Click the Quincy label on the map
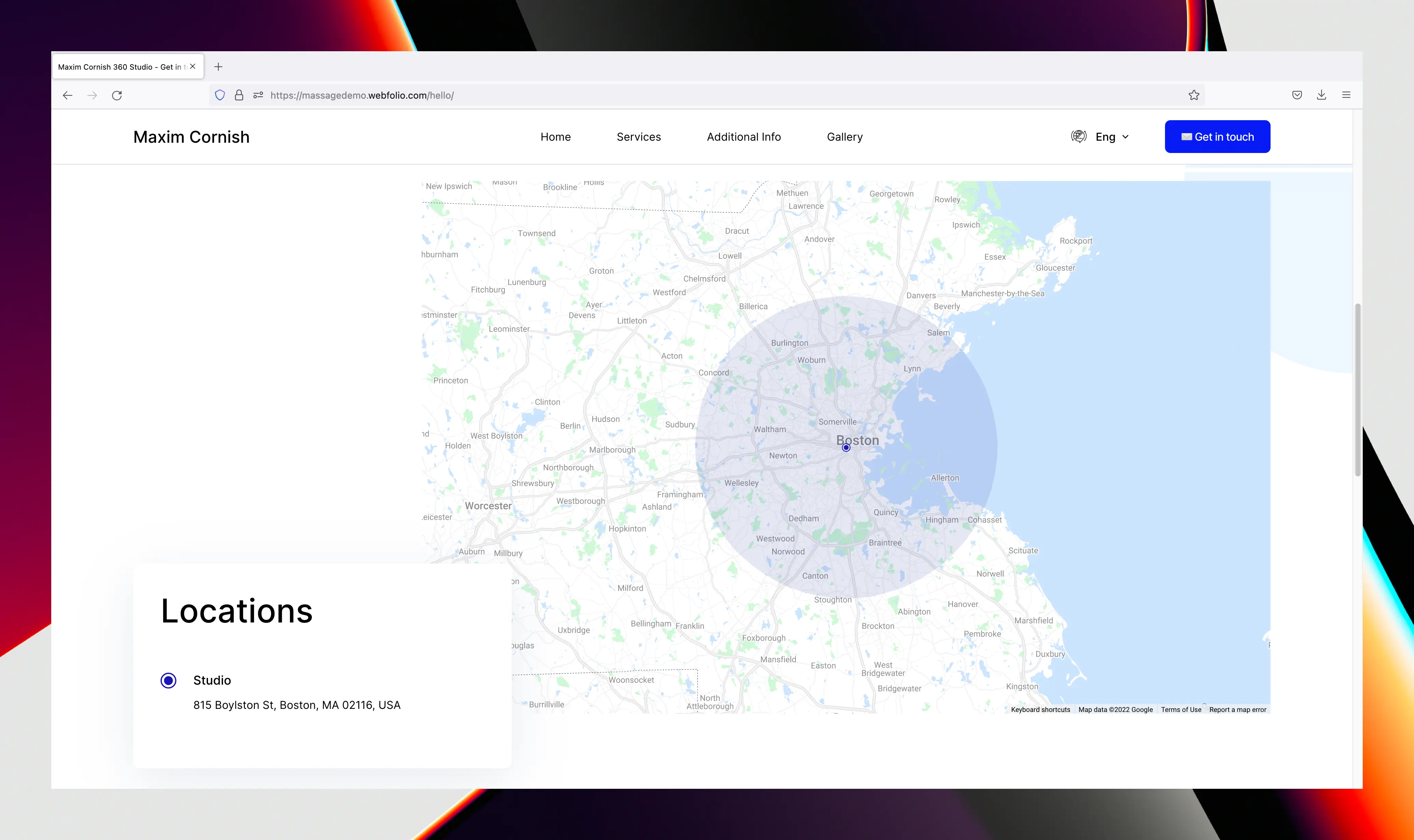Screen dimensions: 1414x840 [885, 512]
